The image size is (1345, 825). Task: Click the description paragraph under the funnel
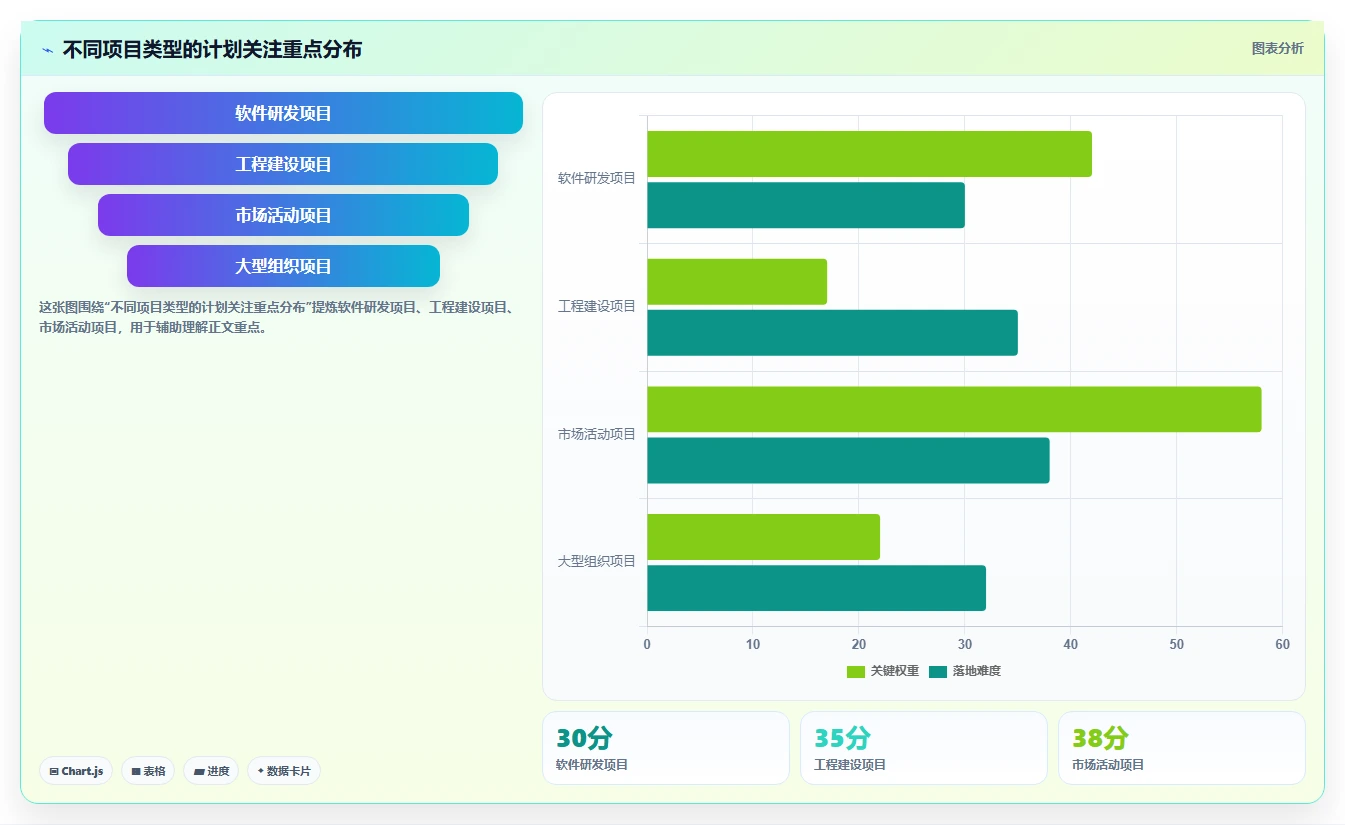(277, 317)
